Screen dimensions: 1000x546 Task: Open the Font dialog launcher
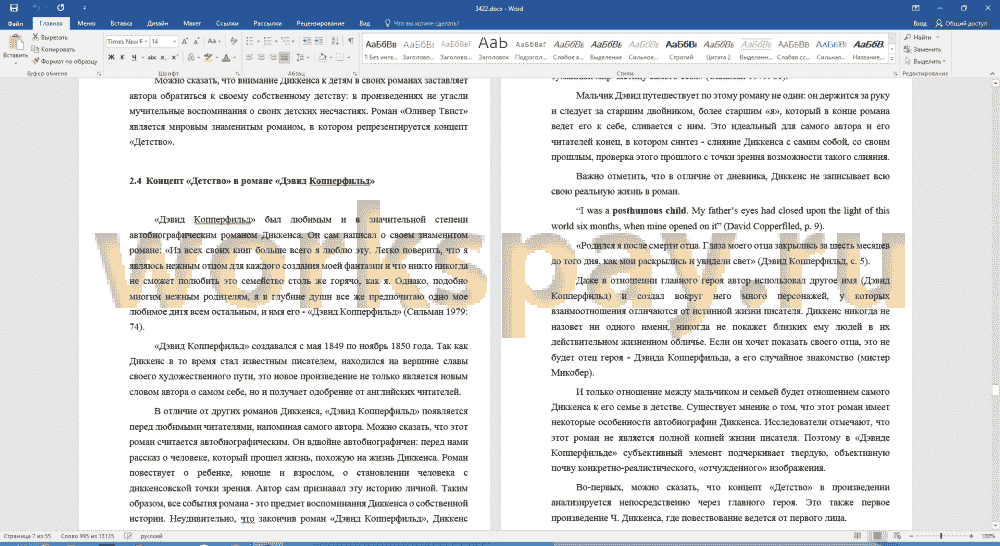pyautogui.click(x=237, y=74)
